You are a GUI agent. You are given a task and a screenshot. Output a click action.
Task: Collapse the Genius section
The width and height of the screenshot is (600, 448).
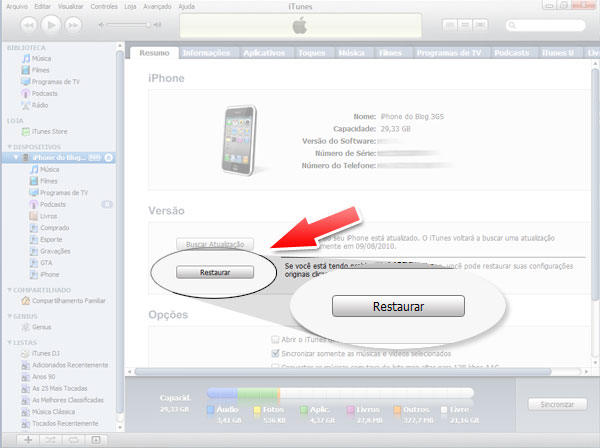(x=10, y=316)
